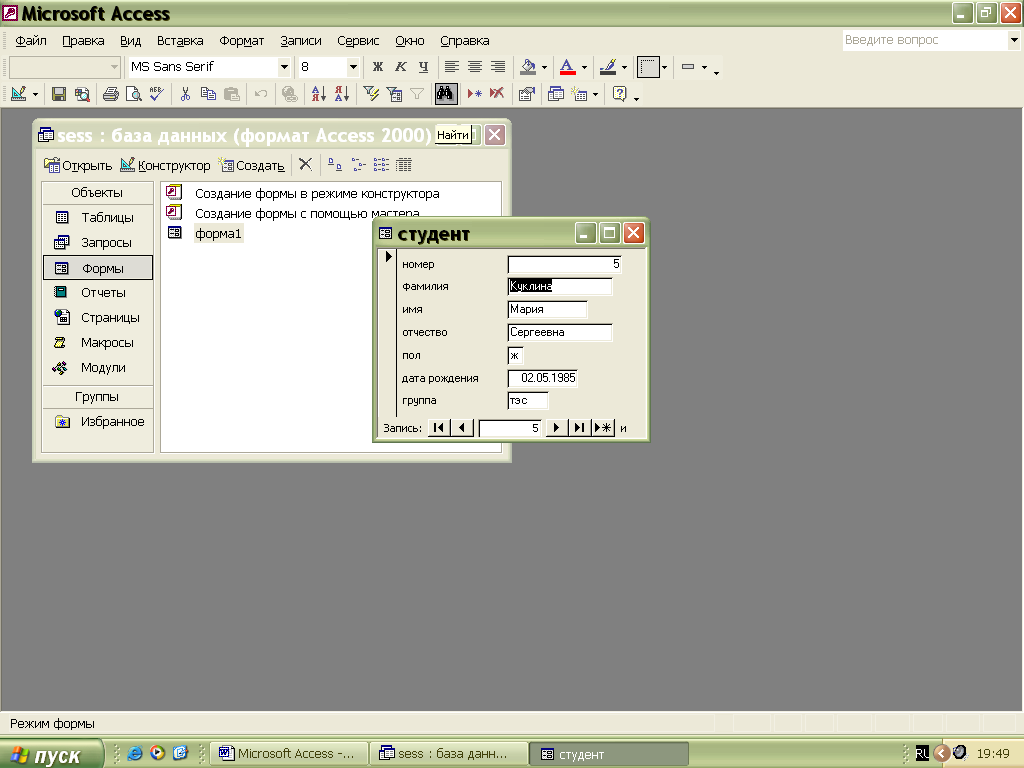
Task: Toggle align left
Action: 451,67
